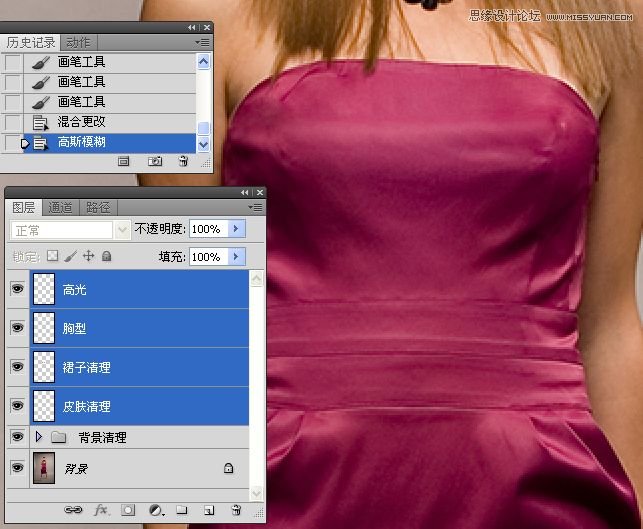Open History panel options menu icon
Screen dimensions: 643x529
202,42
